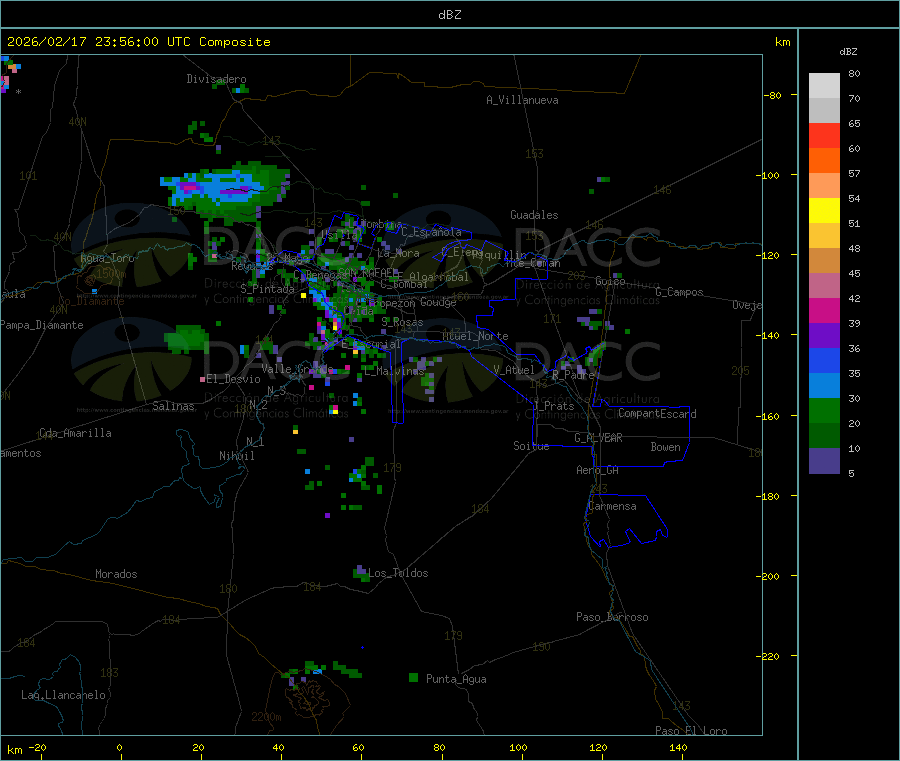Screen dimensions: 900x761
Task: Click the green 30 dBZ legend swatch
Action: [x=824, y=410]
